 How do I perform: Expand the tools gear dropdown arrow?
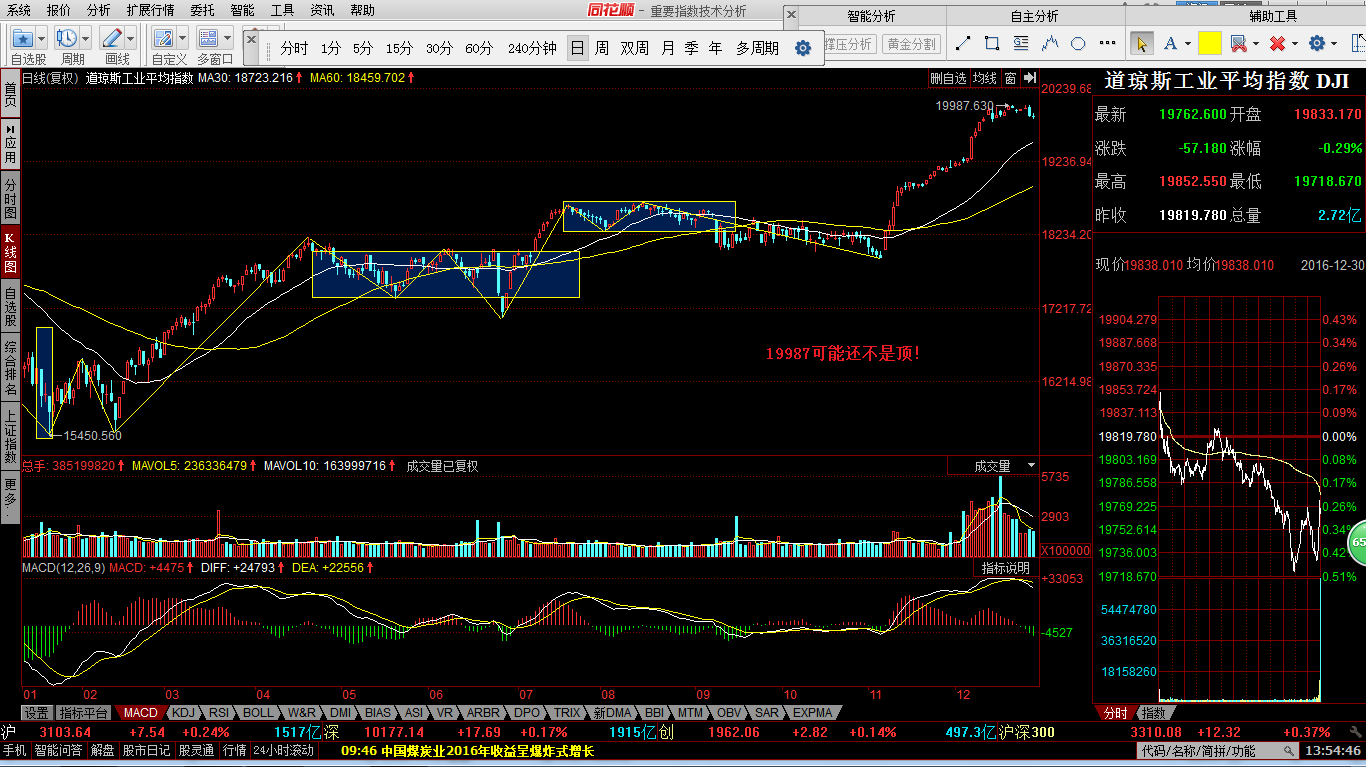click(x=1334, y=43)
